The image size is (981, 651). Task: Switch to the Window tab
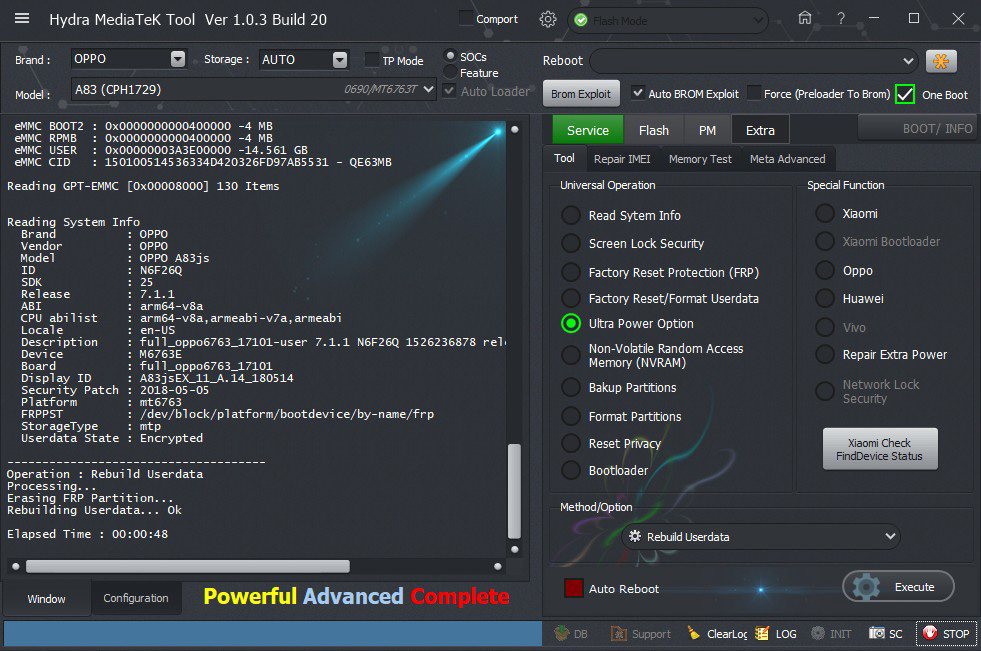(x=46, y=598)
